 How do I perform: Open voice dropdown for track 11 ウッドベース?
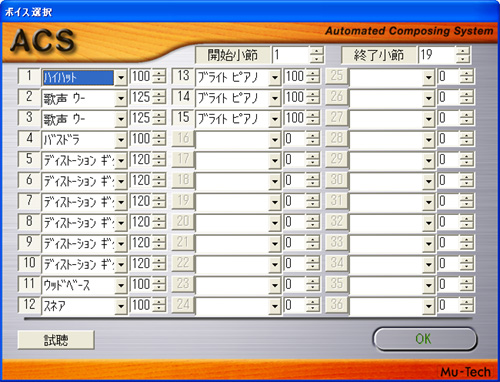(121, 285)
